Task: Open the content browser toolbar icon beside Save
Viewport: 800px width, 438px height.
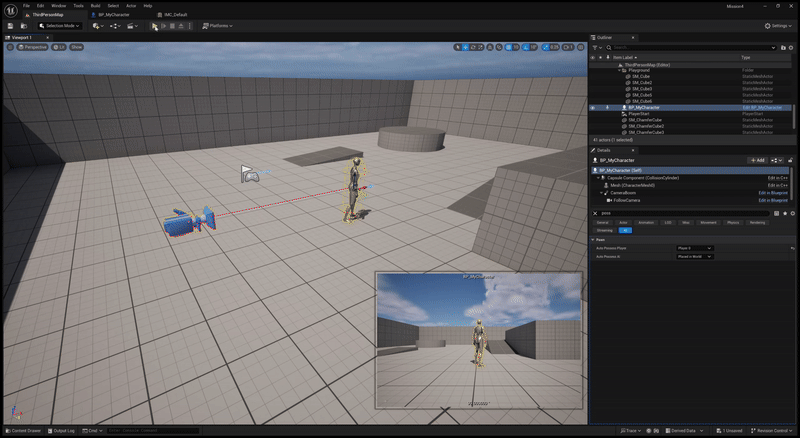Action: [x=23, y=26]
